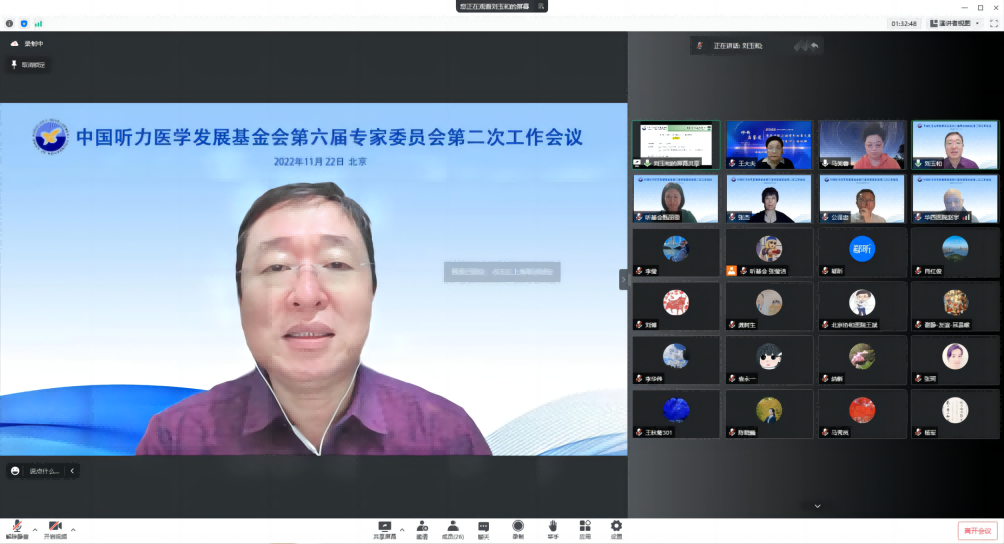
Task: Expand the microphone audio options arrow
Action: pyautogui.click(x=35, y=529)
